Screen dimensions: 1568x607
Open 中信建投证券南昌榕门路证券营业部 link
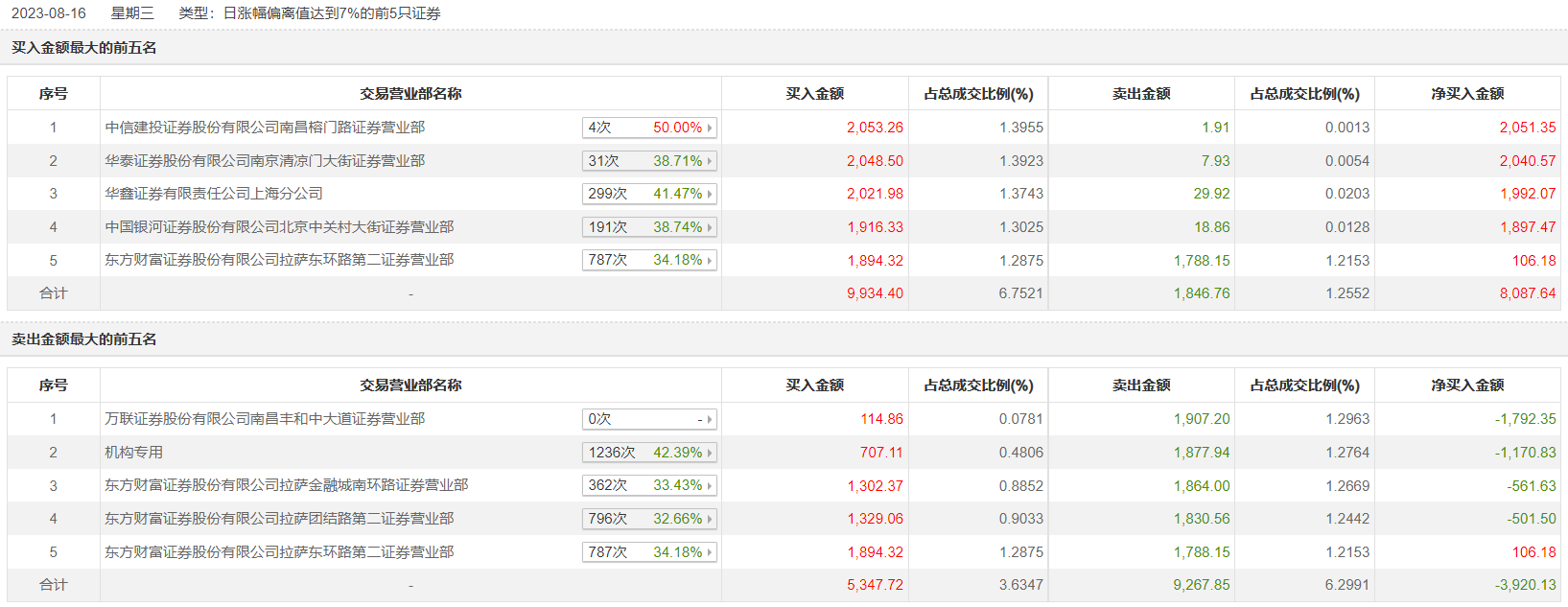pyautogui.click(x=265, y=128)
